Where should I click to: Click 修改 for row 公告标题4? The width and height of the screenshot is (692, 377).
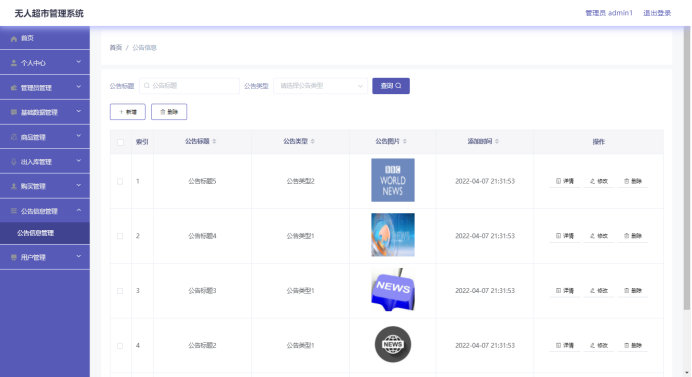pyautogui.click(x=599, y=236)
